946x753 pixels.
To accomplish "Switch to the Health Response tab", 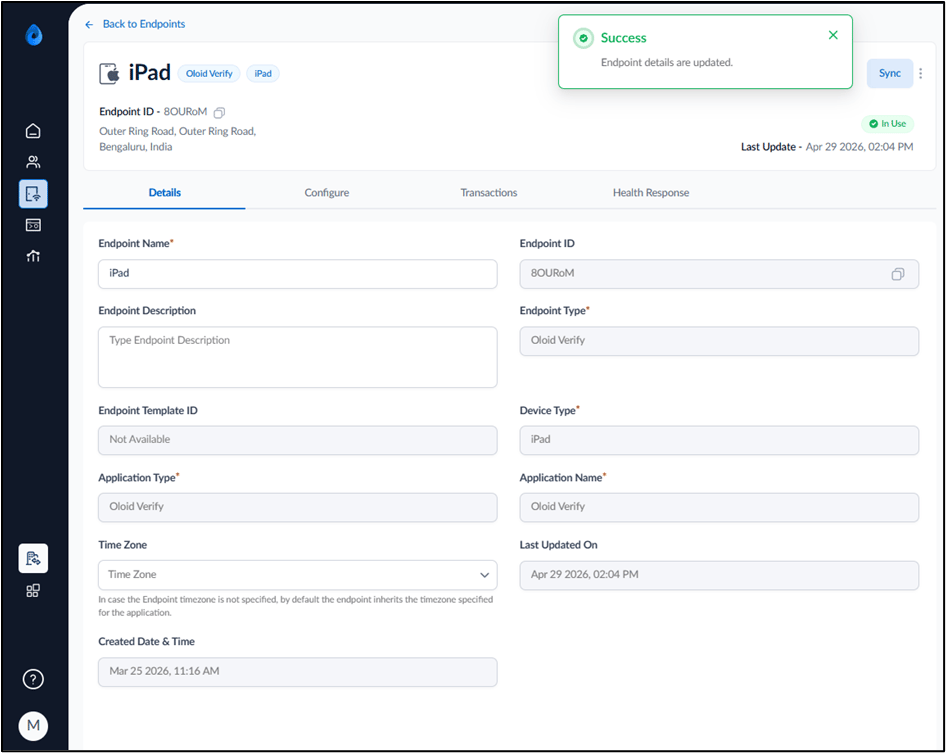I will coord(651,192).
